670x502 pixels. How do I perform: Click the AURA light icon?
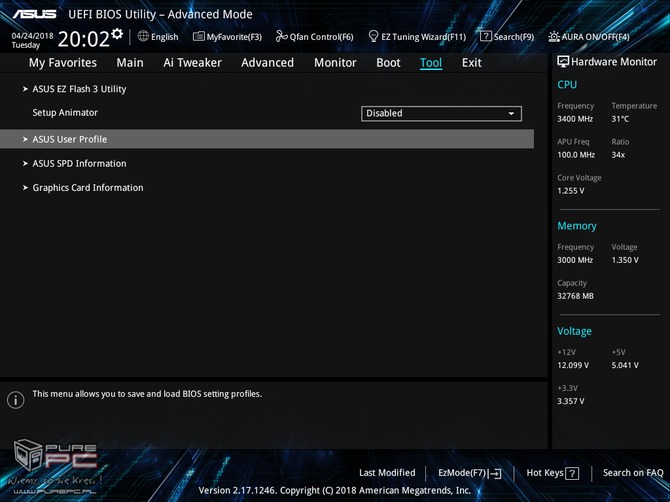554,37
